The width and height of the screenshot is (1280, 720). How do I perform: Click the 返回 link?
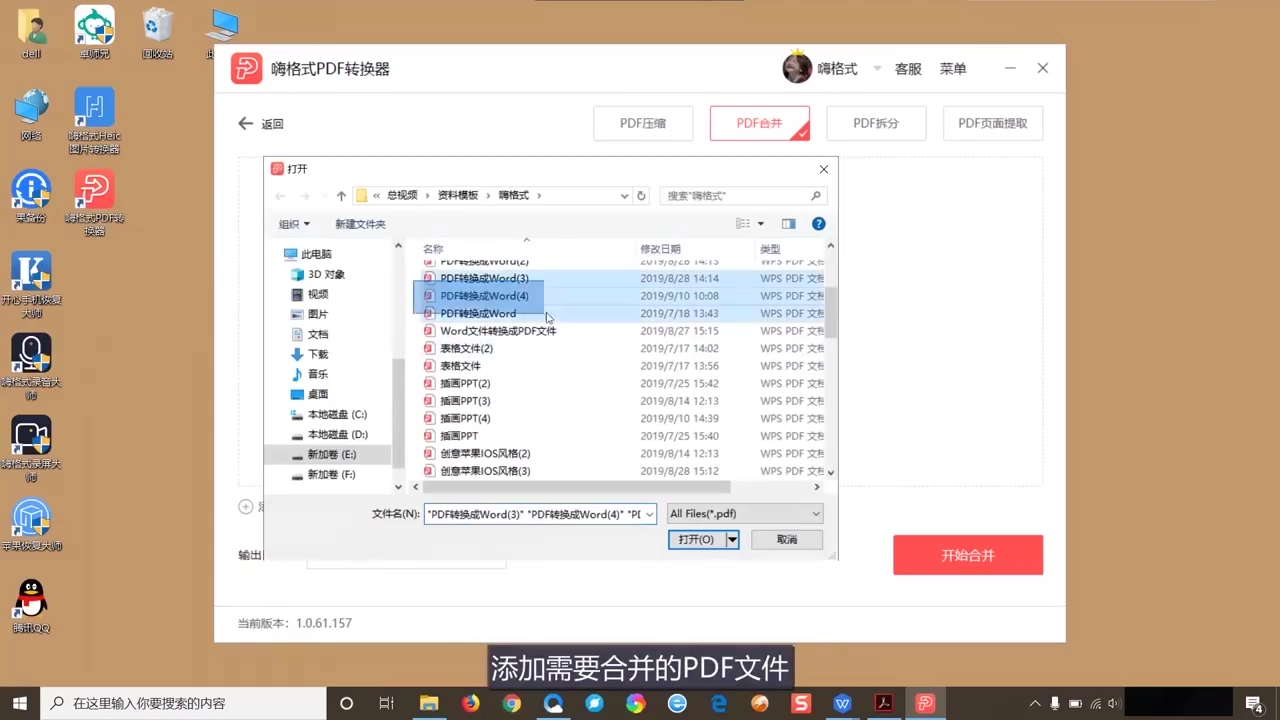pos(272,124)
